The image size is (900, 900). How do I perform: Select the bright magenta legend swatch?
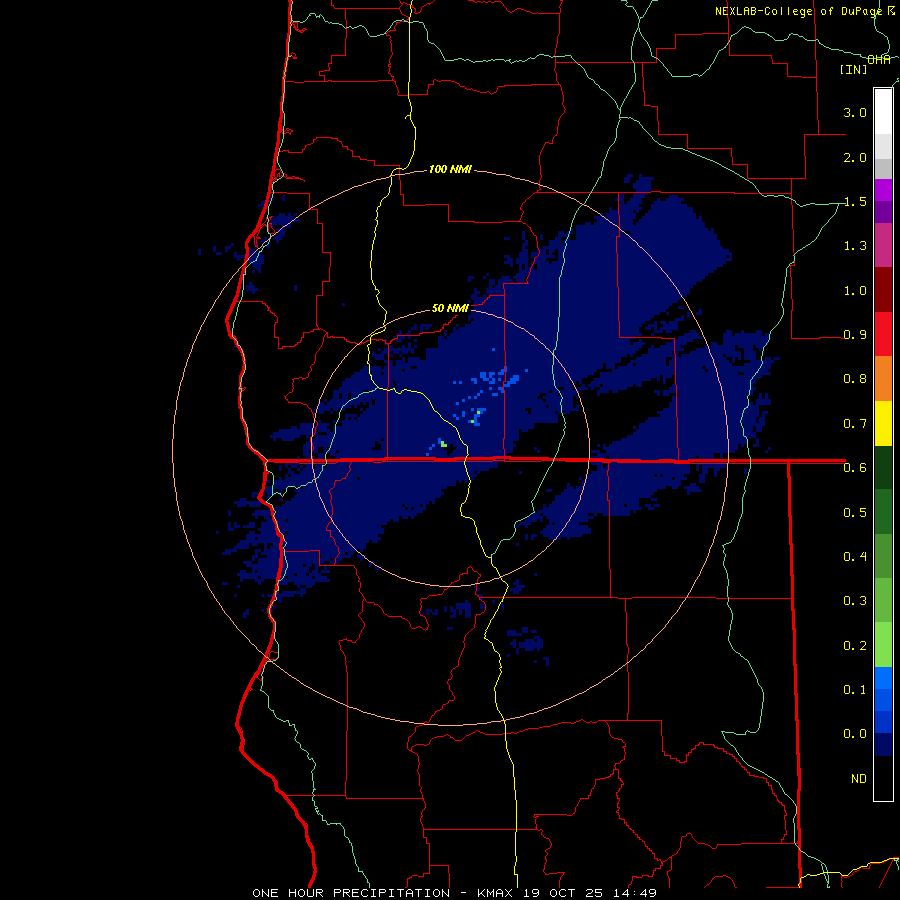click(883, 190)
